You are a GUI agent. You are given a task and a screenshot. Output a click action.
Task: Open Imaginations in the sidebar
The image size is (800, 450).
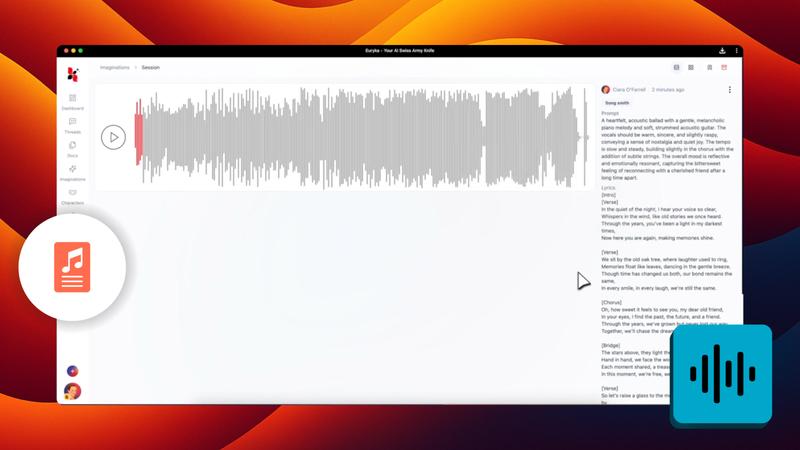pyautogui.click(x=72, y=173)
